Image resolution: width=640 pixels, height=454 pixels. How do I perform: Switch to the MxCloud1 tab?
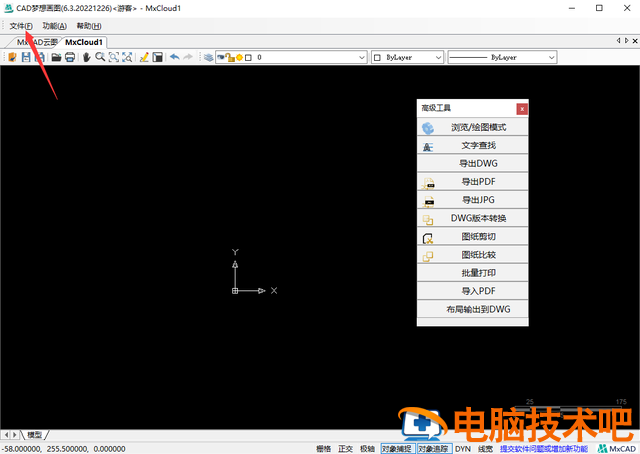(x=84, y=42)
